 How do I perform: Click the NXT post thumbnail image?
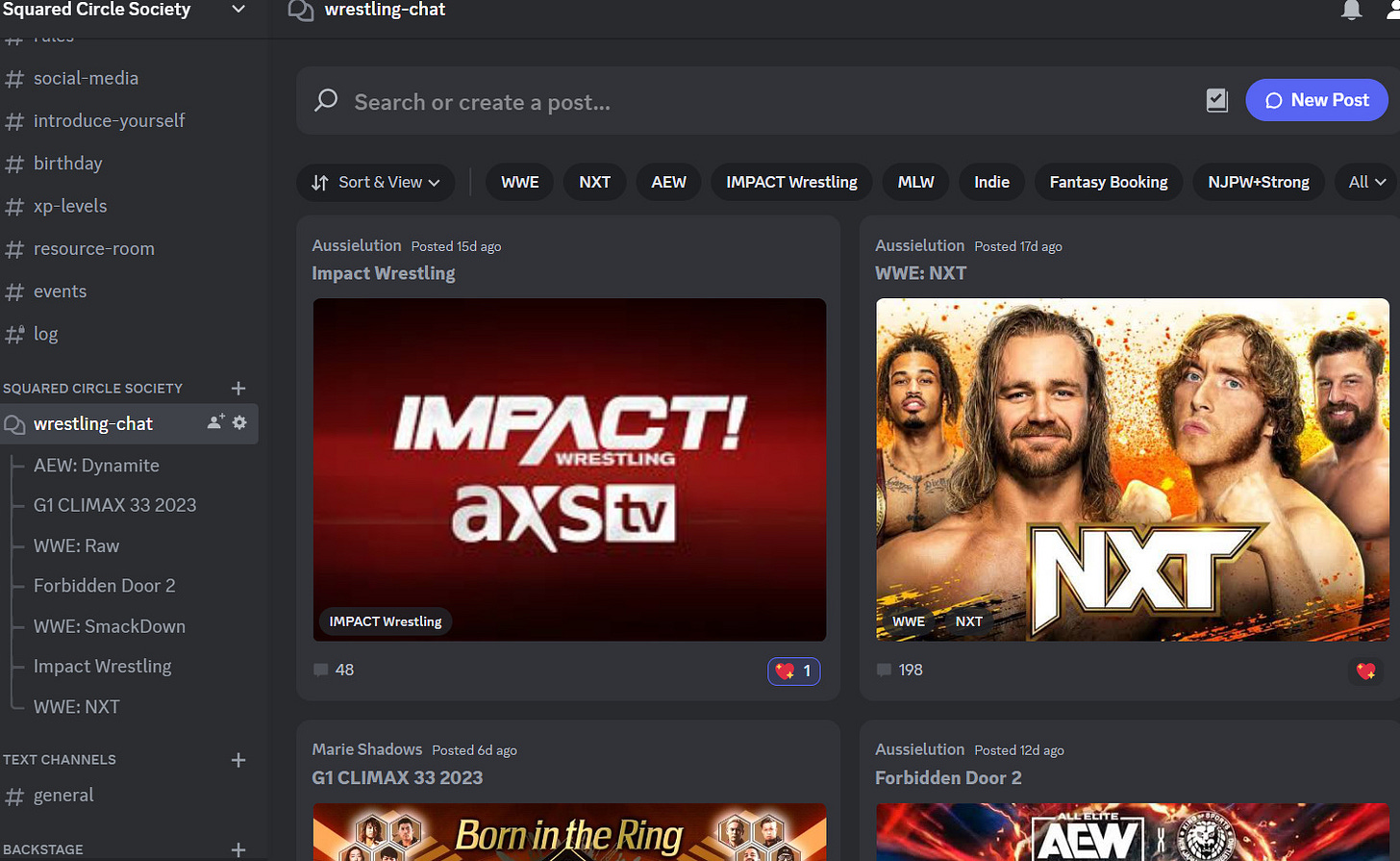tap(1133, 469)
